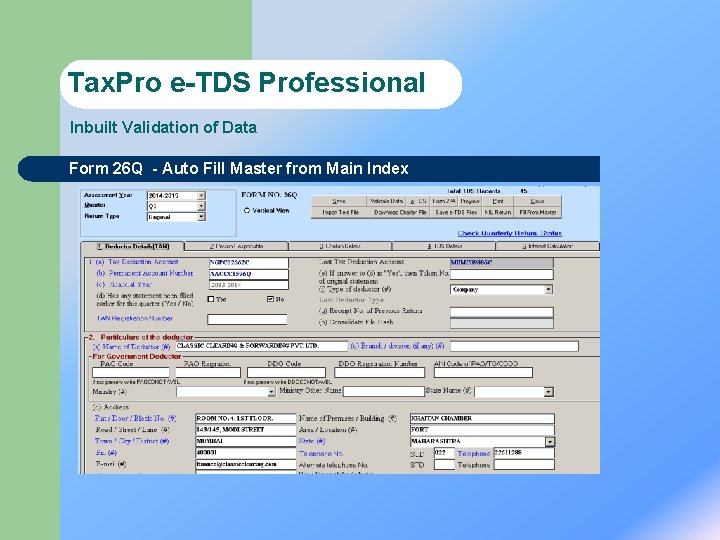The width and height of the screenshot is (720, 540).
Task: Click the Form 27A button
Action: tap(444, 201)
